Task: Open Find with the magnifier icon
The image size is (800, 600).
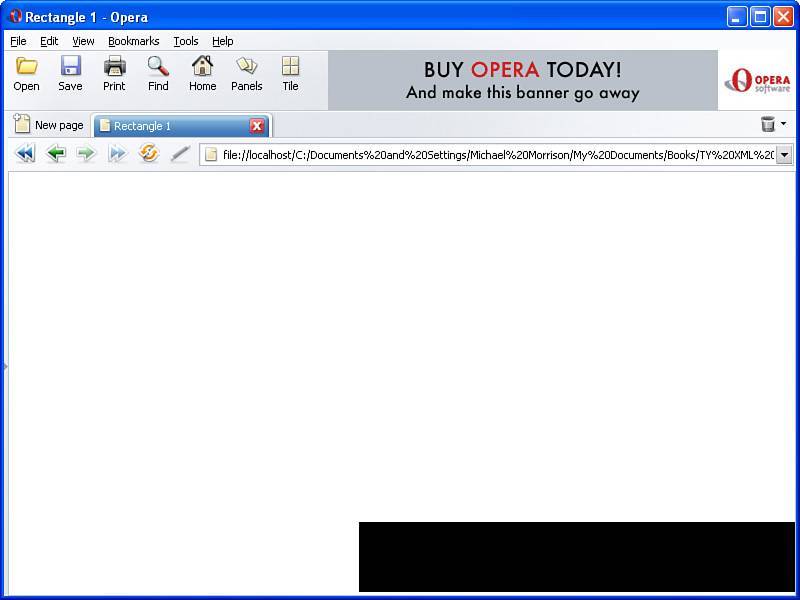Action: [158, 66]
